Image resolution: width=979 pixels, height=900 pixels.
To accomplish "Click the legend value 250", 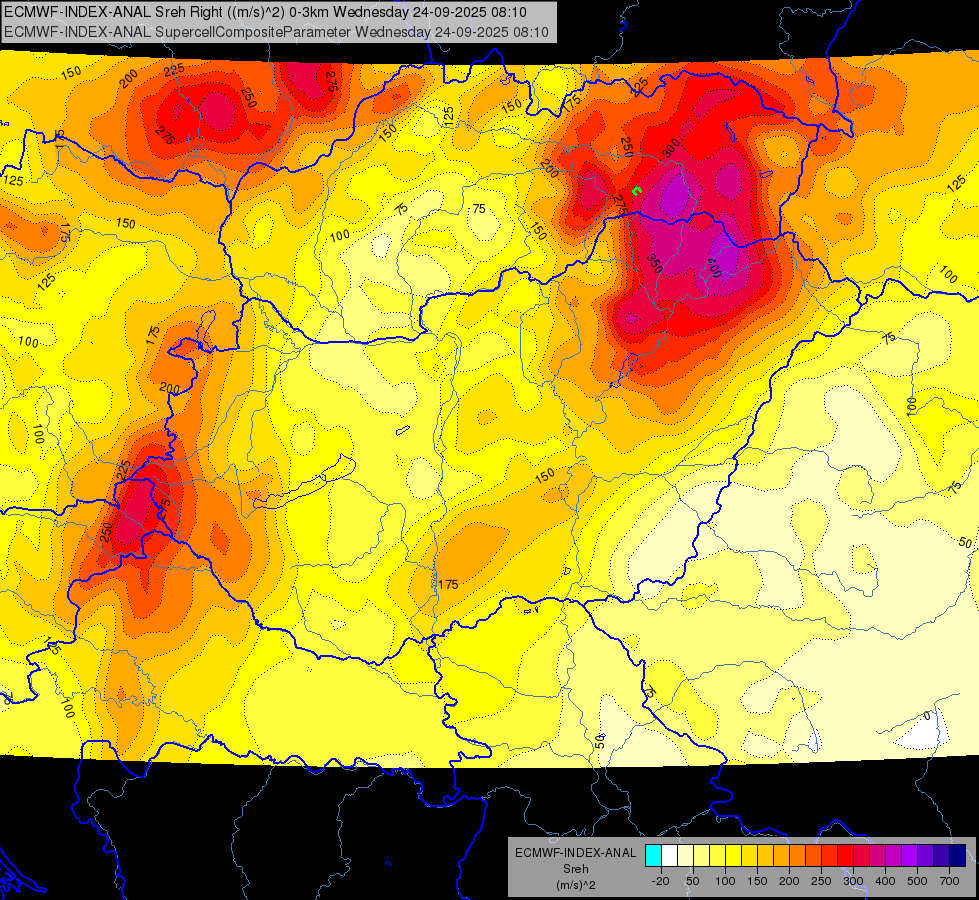I will [x=821, y=881].
